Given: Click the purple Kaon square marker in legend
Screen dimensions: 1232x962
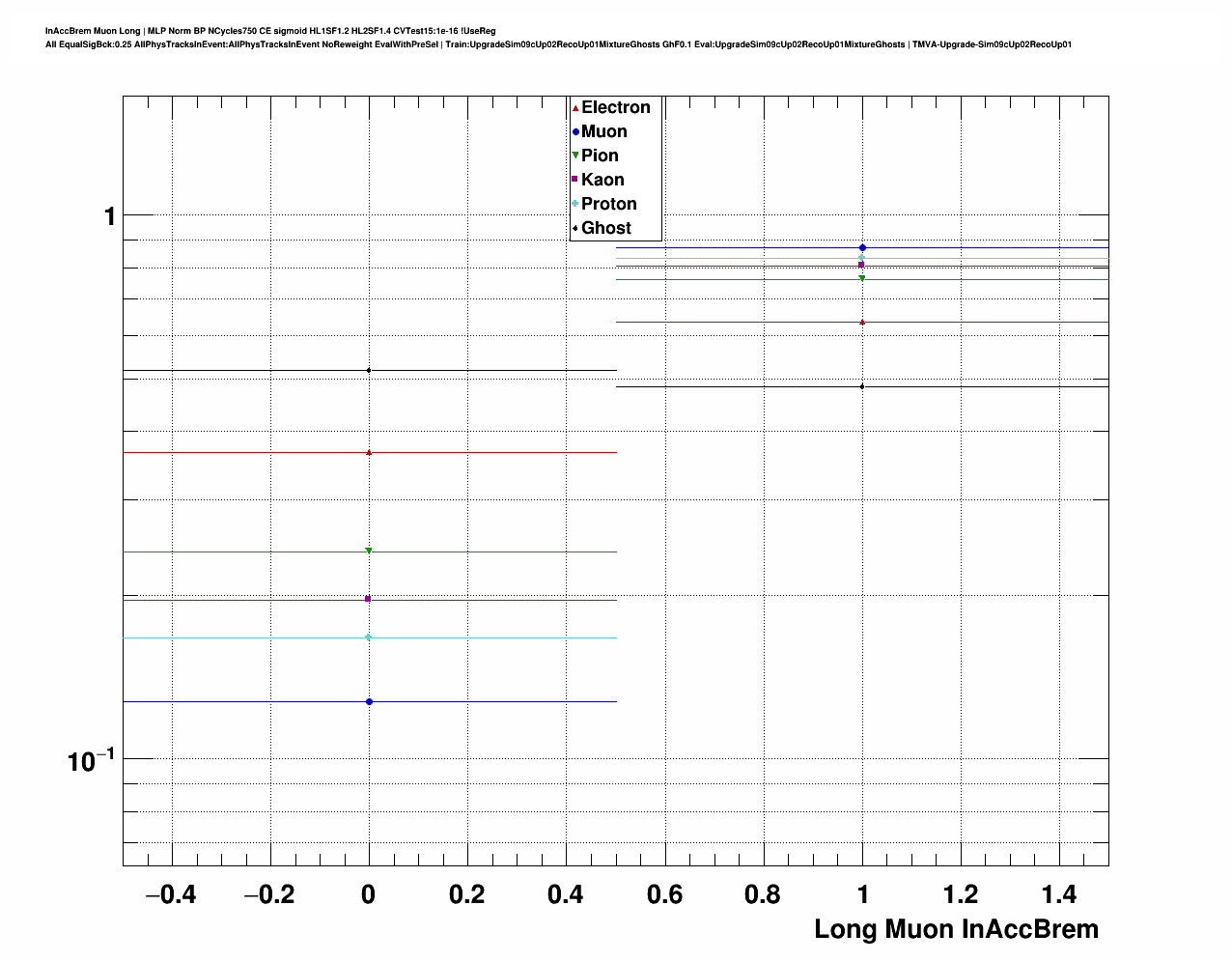Looking at the screenshot, I should (x=575, y=180).
